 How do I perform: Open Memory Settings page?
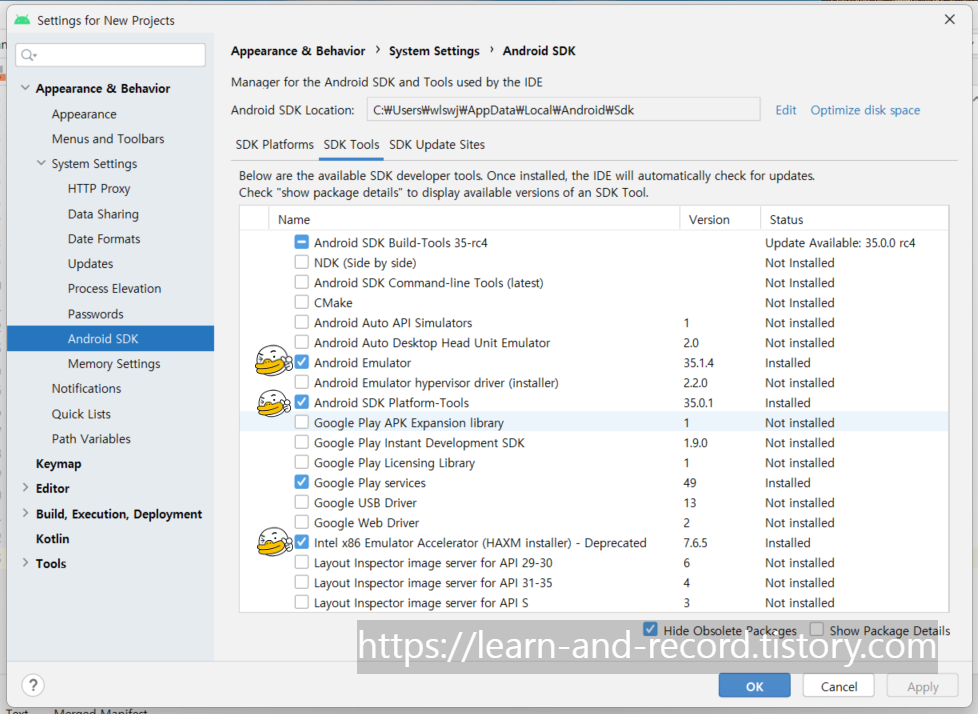pyautogui.click(x=114, y=364)
